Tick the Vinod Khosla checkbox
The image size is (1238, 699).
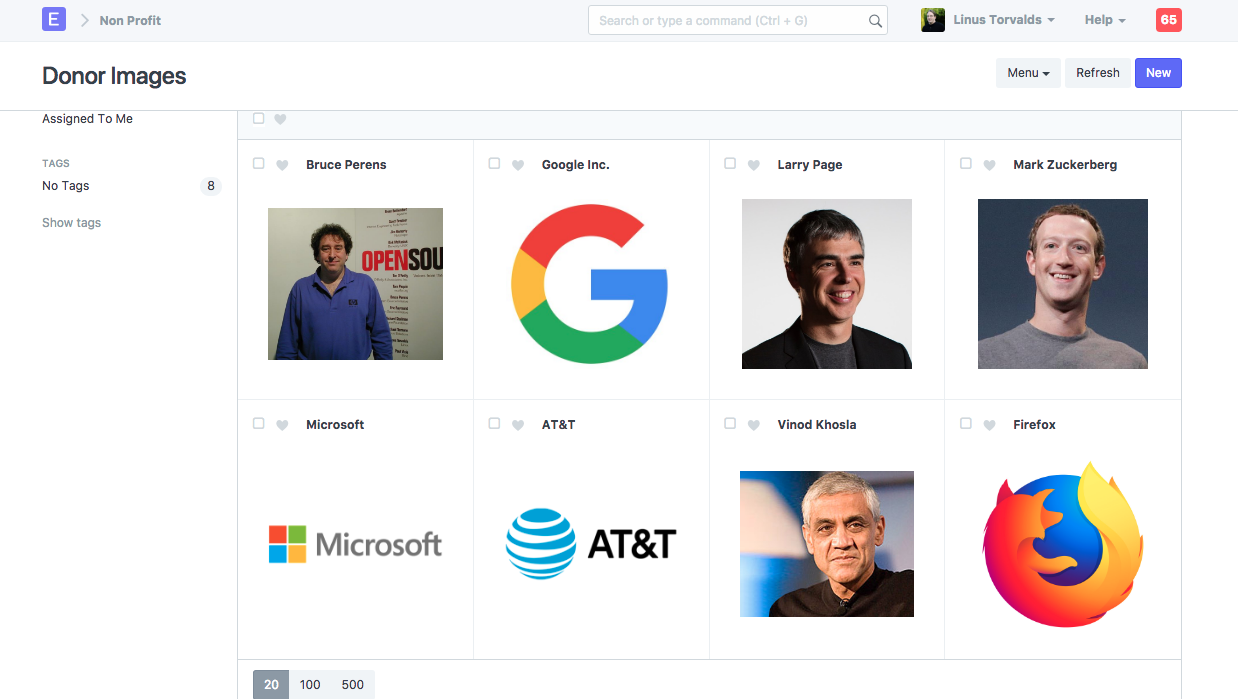click(x=730, y=423)
